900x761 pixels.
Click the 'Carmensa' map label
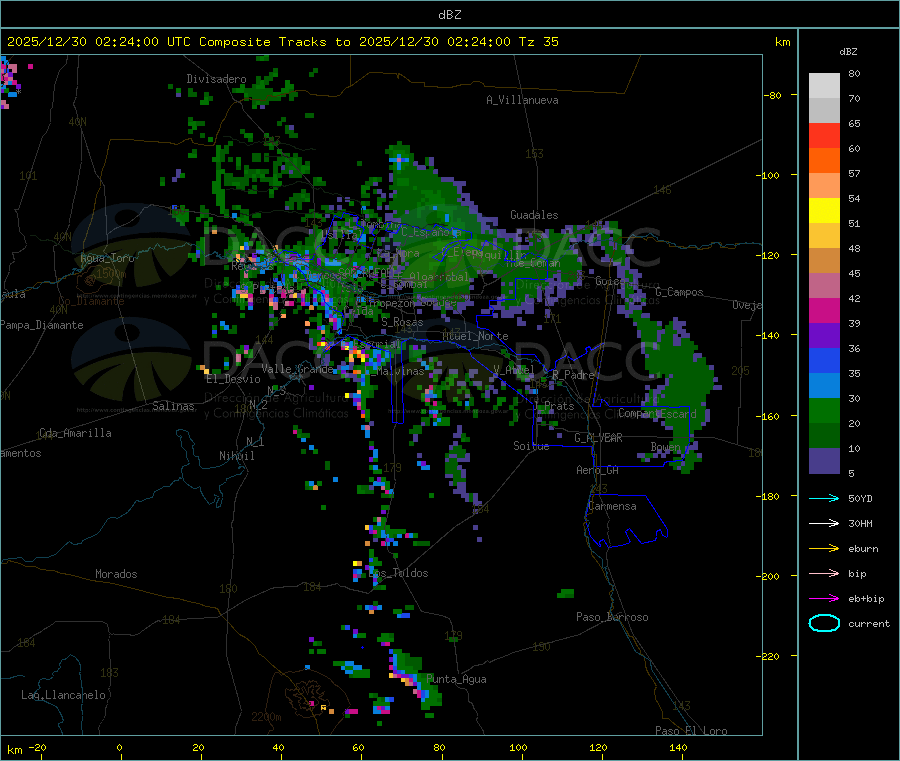tap(612, 507)
